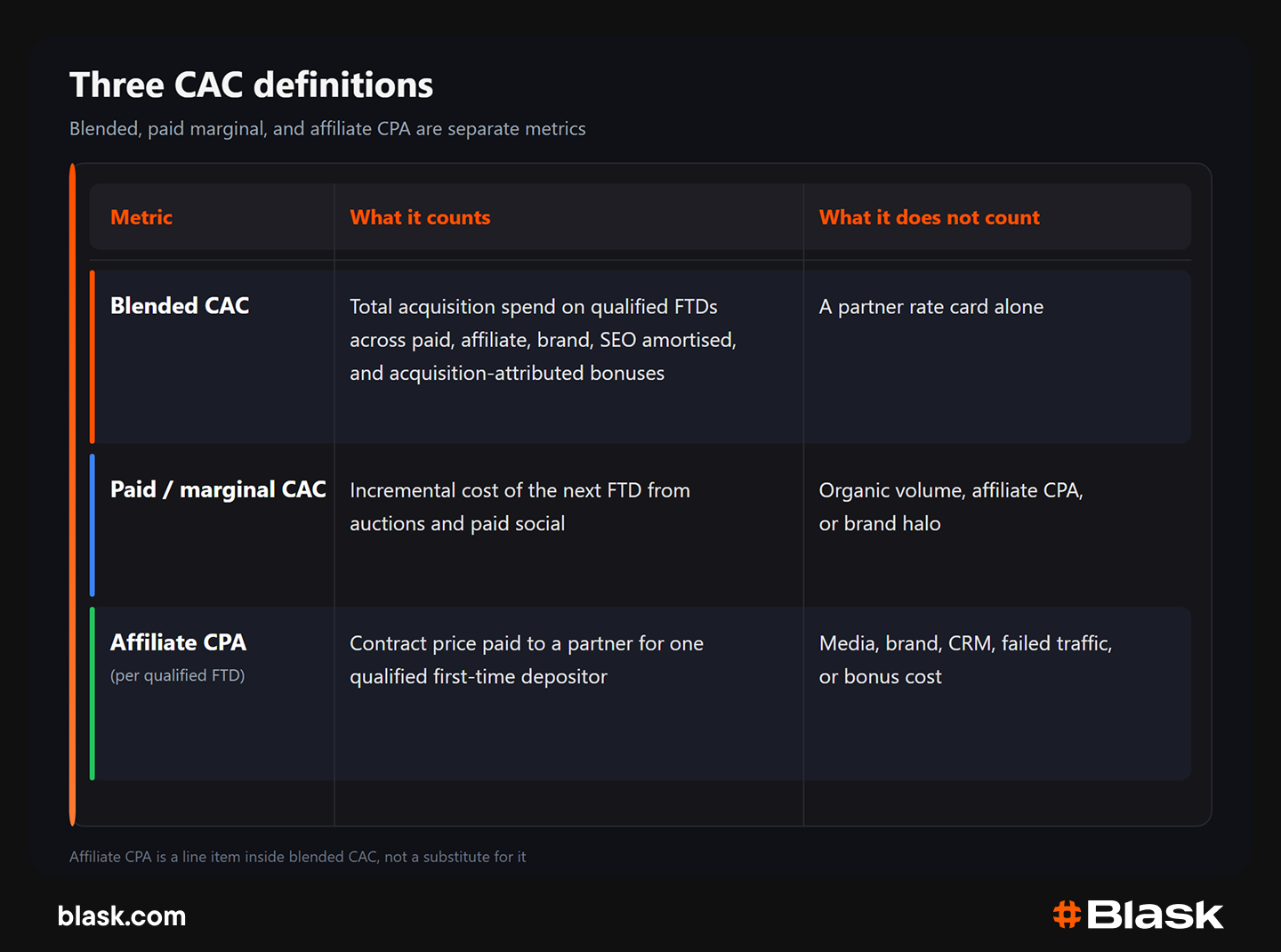Select the Blended CAC row label
Viewport: 1281px width, 952px height.
[180, 305]
